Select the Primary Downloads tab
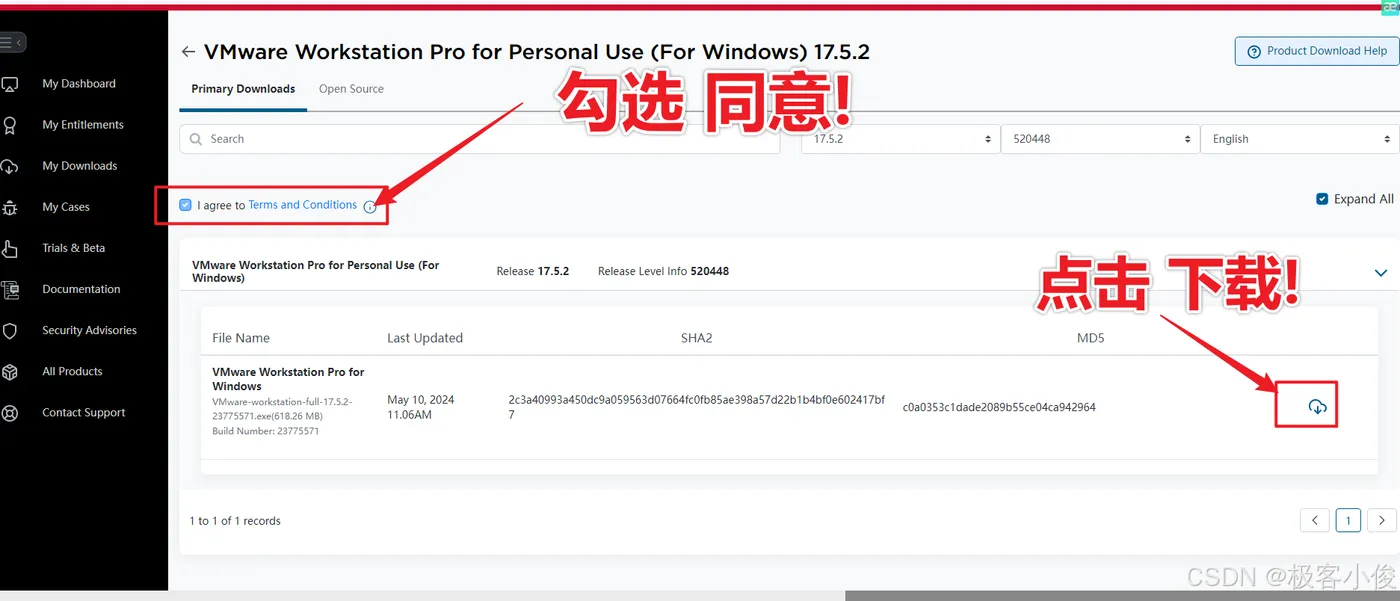This screenshot has height=601, width=1400. 243,89
